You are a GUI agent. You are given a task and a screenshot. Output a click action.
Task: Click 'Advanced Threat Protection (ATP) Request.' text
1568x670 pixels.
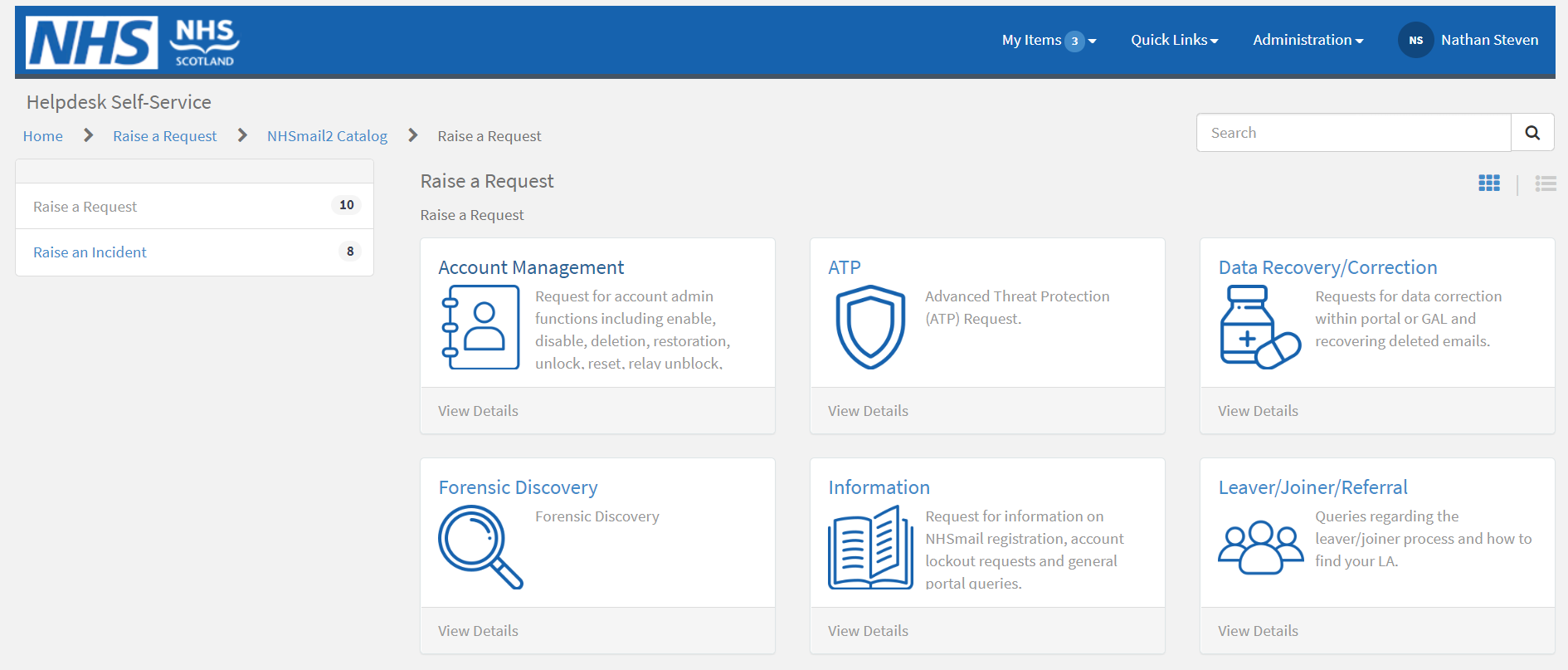(1017, 307)
